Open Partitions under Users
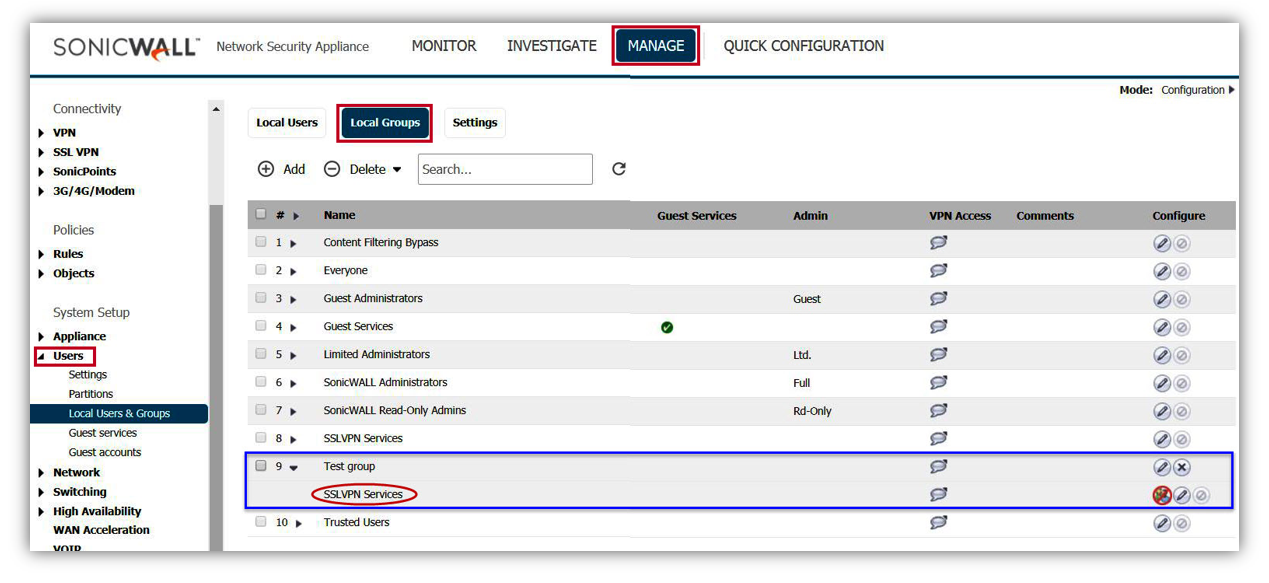 [91, 394]
